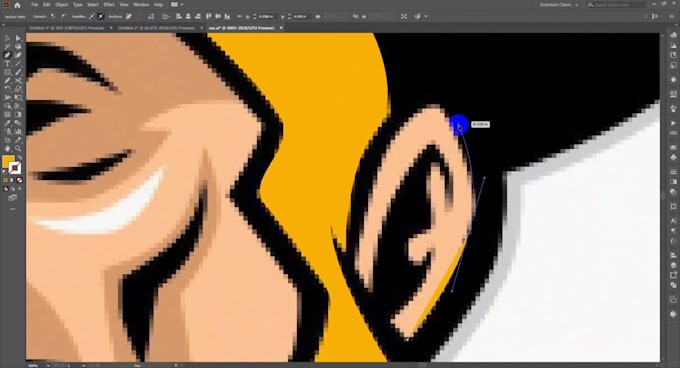The height and width of the screenshot is (368, 680).
Task: Open Edit Toolbar three dots
Action: coord(13,209)
